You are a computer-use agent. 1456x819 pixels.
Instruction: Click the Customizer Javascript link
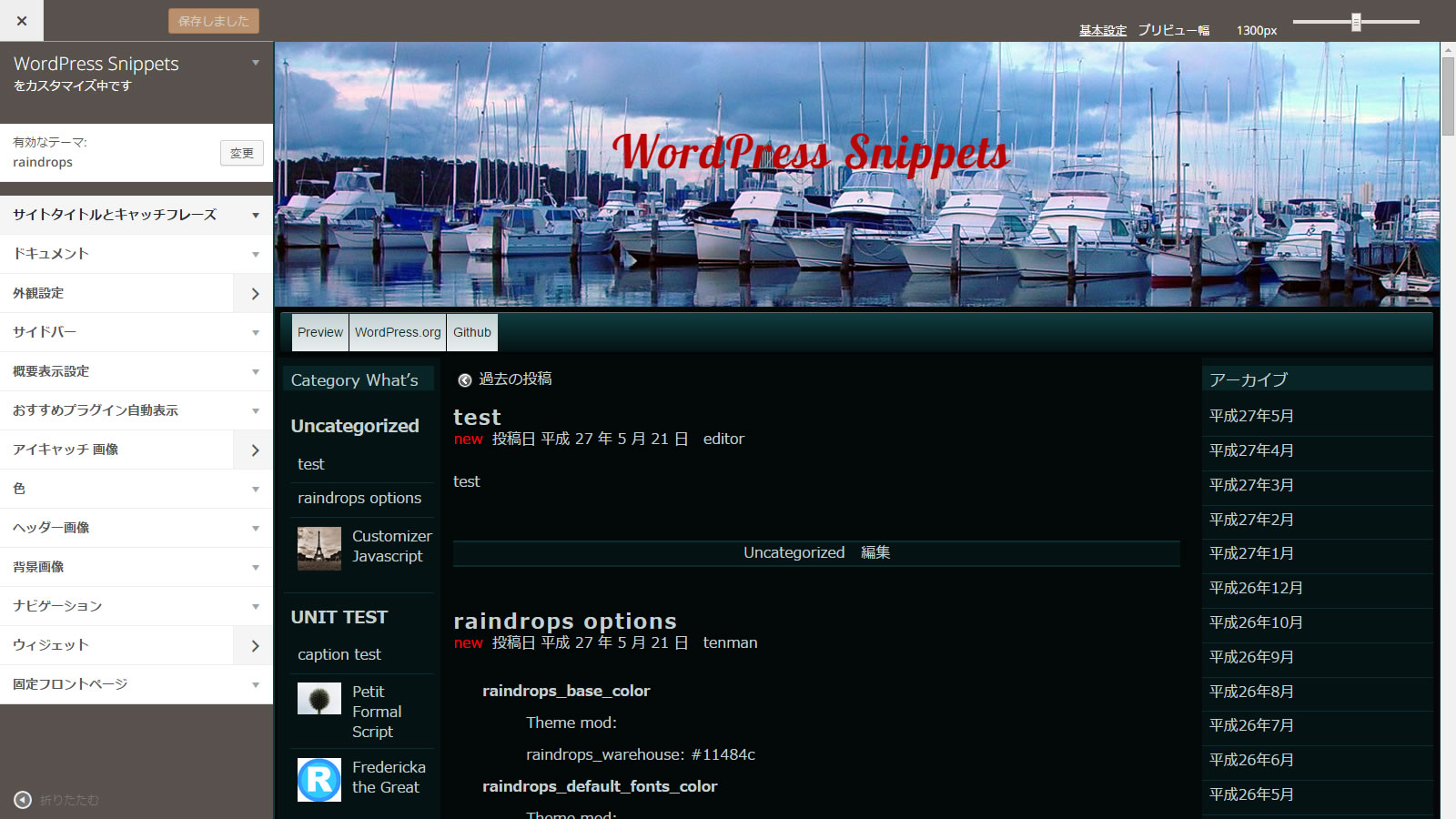392,546
